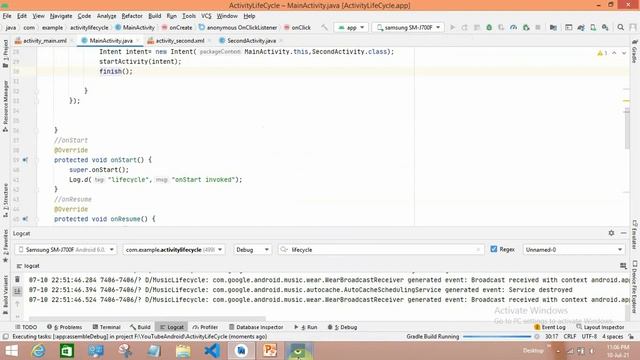Go to next highlighted error arrow
This screenshot has width=640, height=360.
click(624, 53)
